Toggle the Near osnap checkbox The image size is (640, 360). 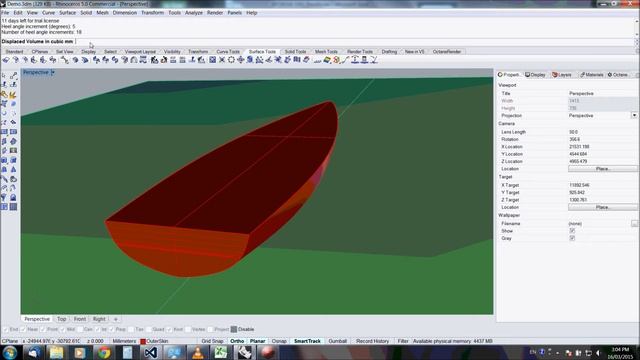coord(24,329)
